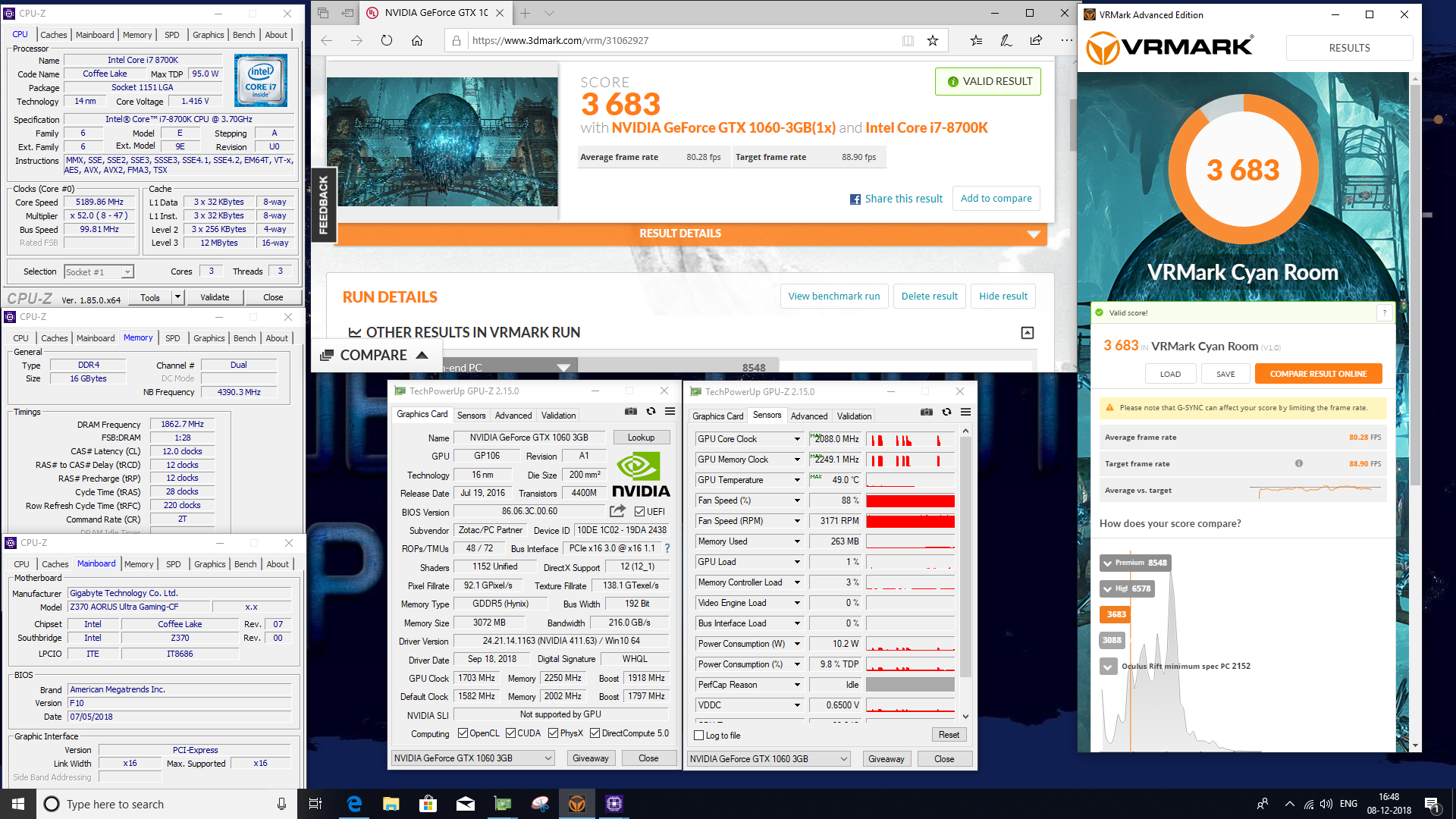Click the browser refresh icon
1456x819 pixels.
387,40
